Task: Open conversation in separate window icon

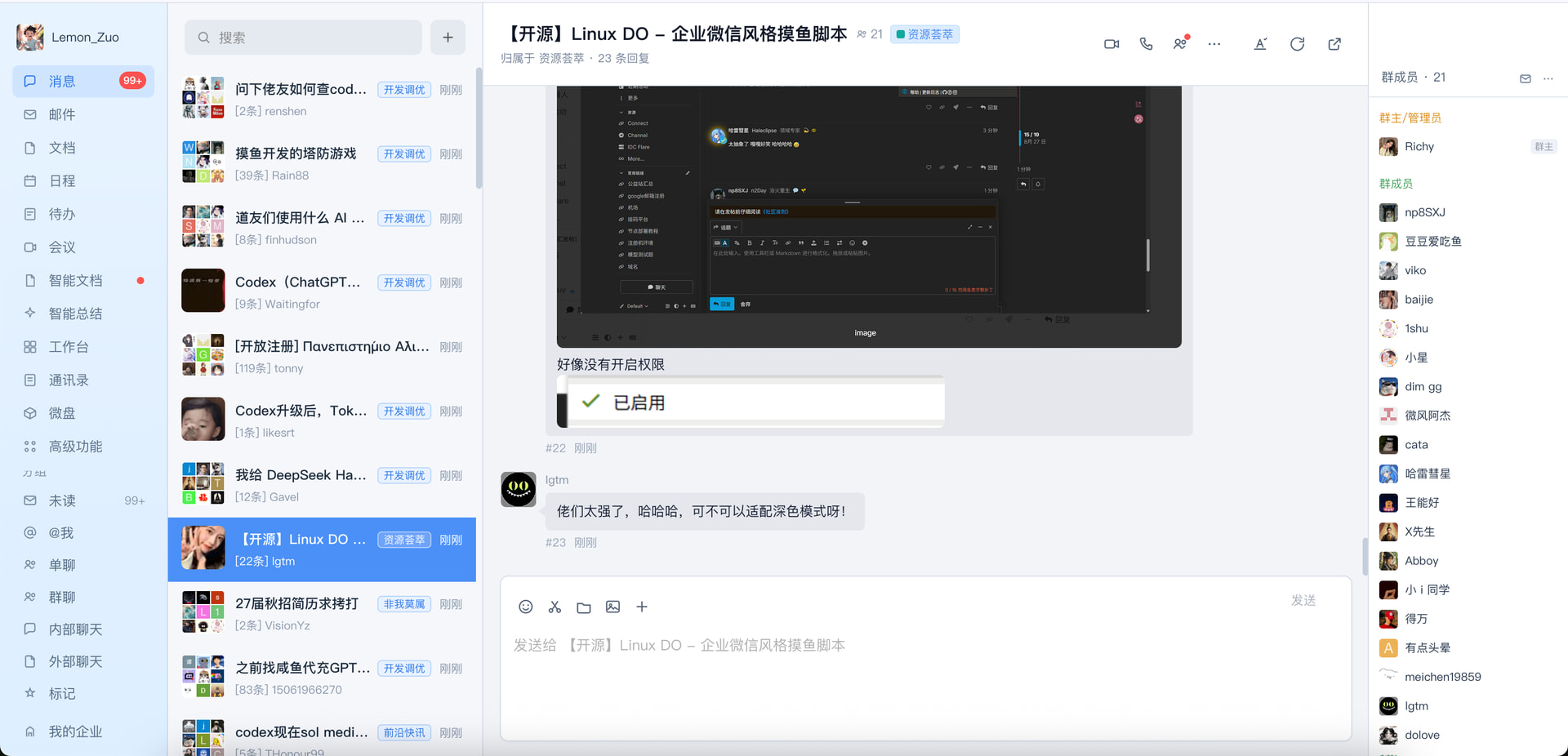Action: [1334, 44]
